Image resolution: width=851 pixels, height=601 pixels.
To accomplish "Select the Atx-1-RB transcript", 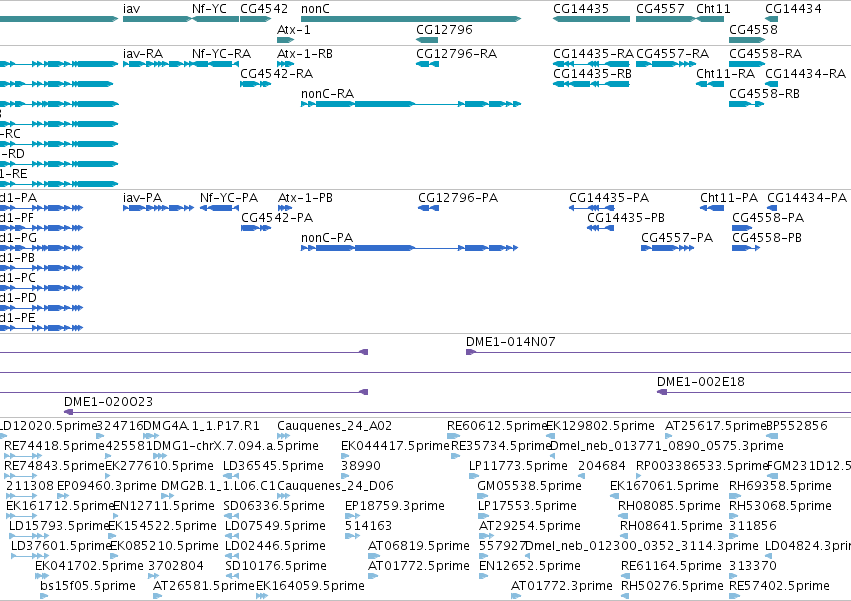I will 285,64.
